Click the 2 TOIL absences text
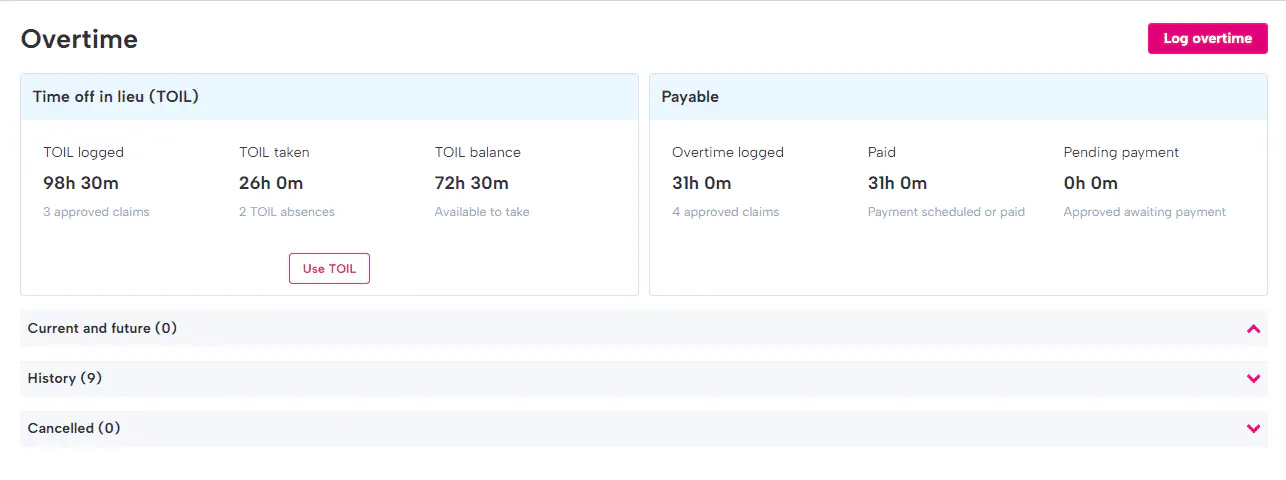Viewport: 1286px width, 480px height. pyautogui.click(x=287, y=212)
